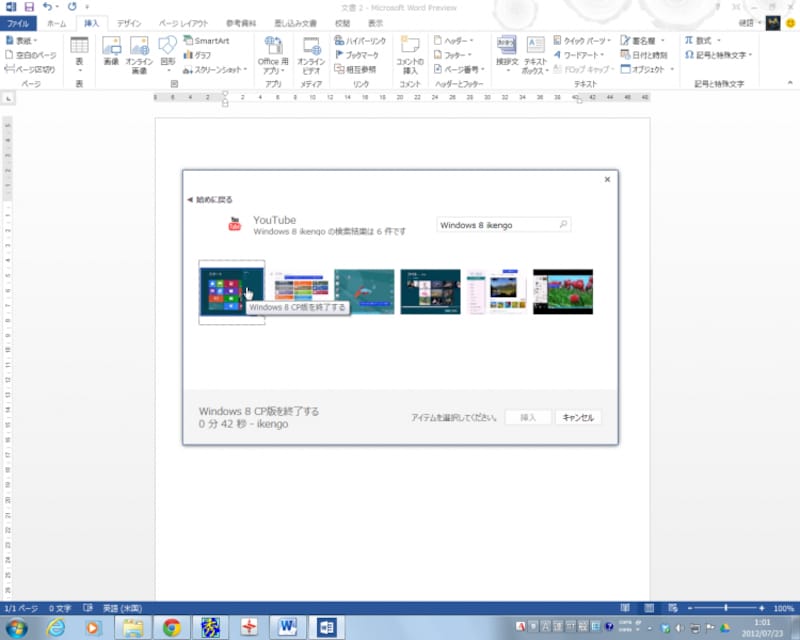Switch to the デザイン (Design) ribbon tab
The image size is (800, 640).
128,22
